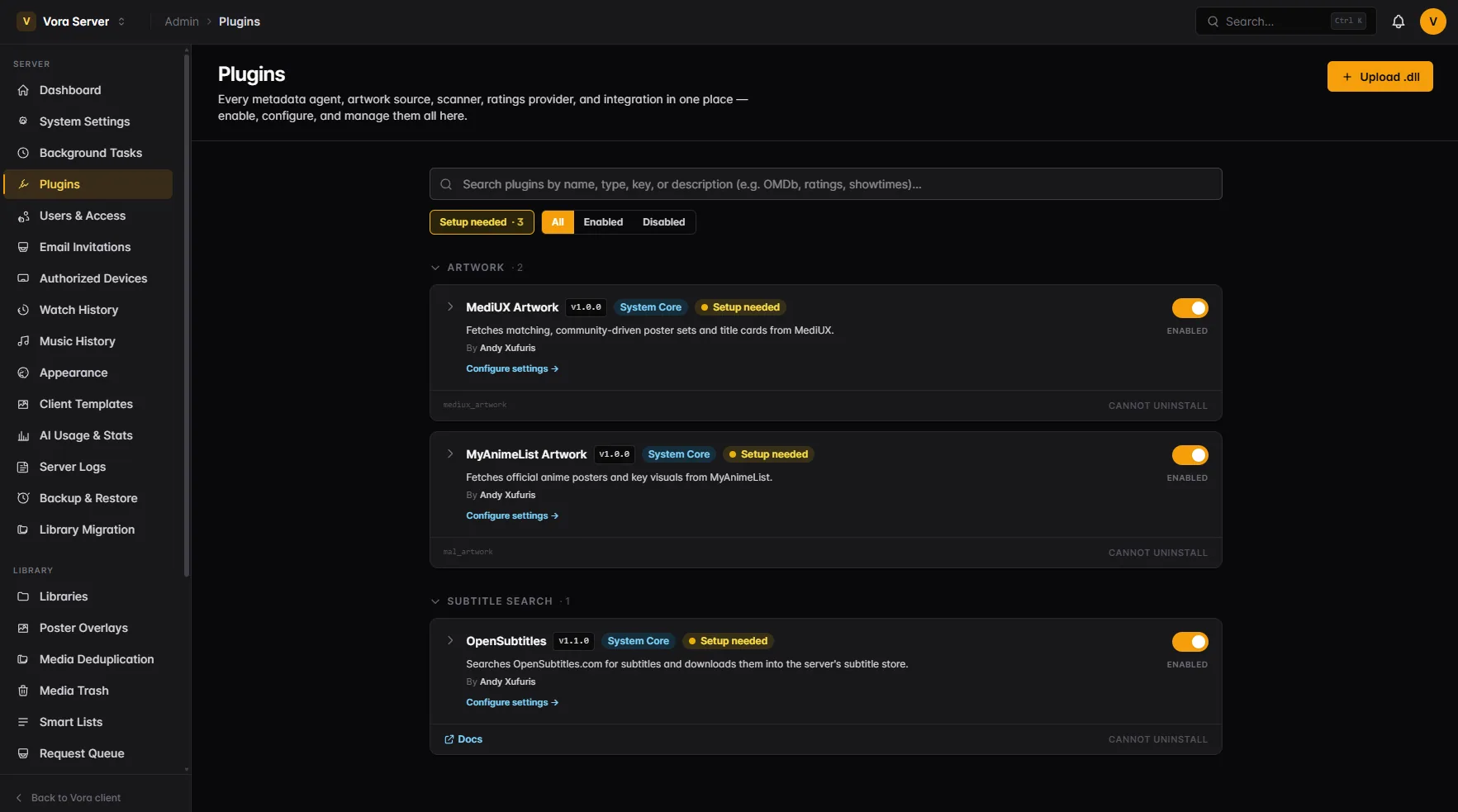This screenshot has width=1458, height=812.
Task: Click the Client Templates icon
Action: pyautogui.click(x=23, y=404)
